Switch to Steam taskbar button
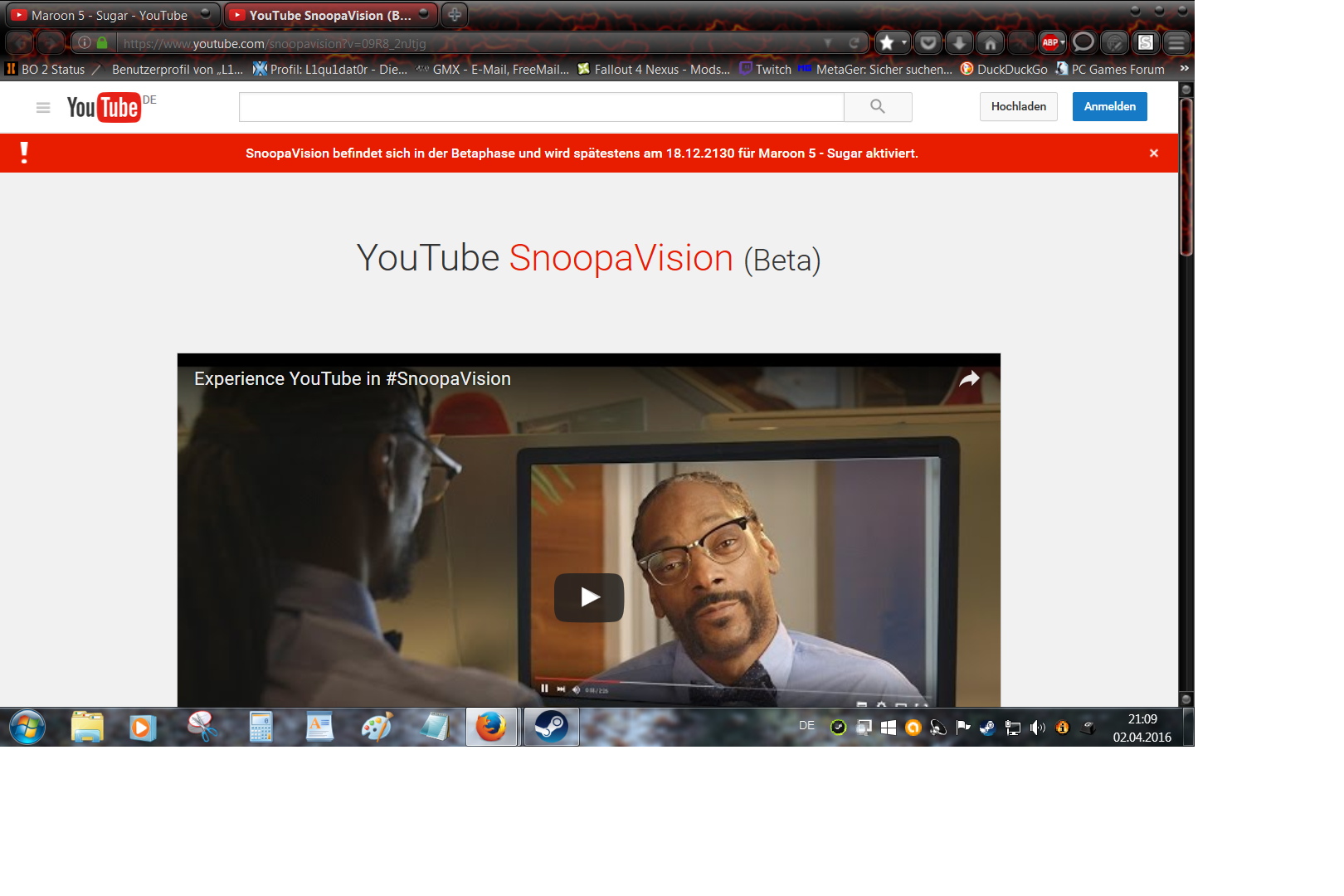Screen dimensions: 1344x896 (551, 728)
